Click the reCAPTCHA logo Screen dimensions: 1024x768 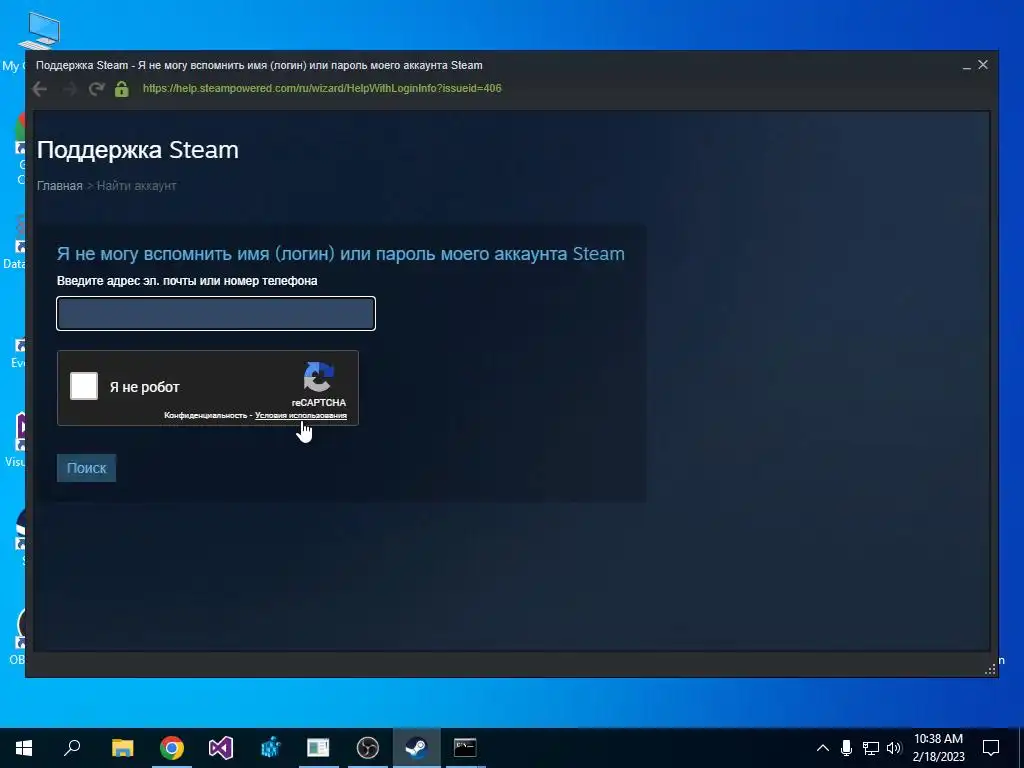319,377
